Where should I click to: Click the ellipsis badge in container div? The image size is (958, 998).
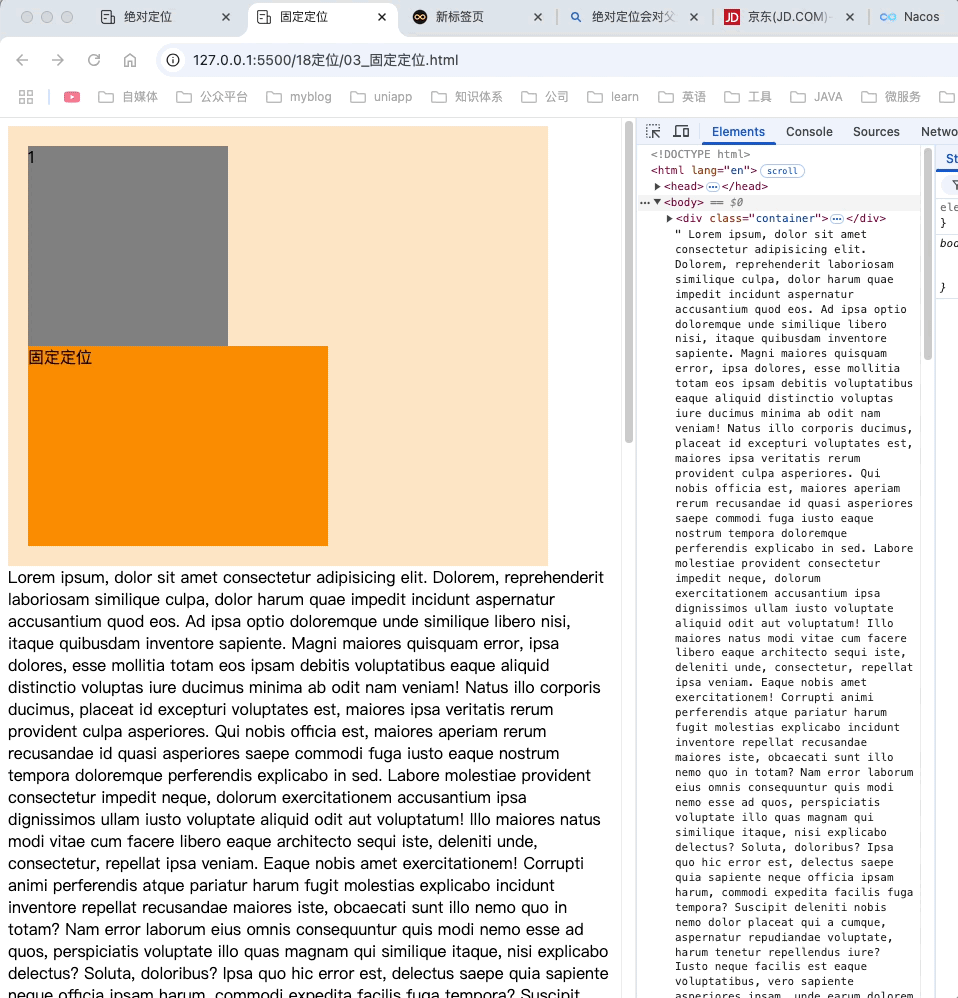pos(837,218)
